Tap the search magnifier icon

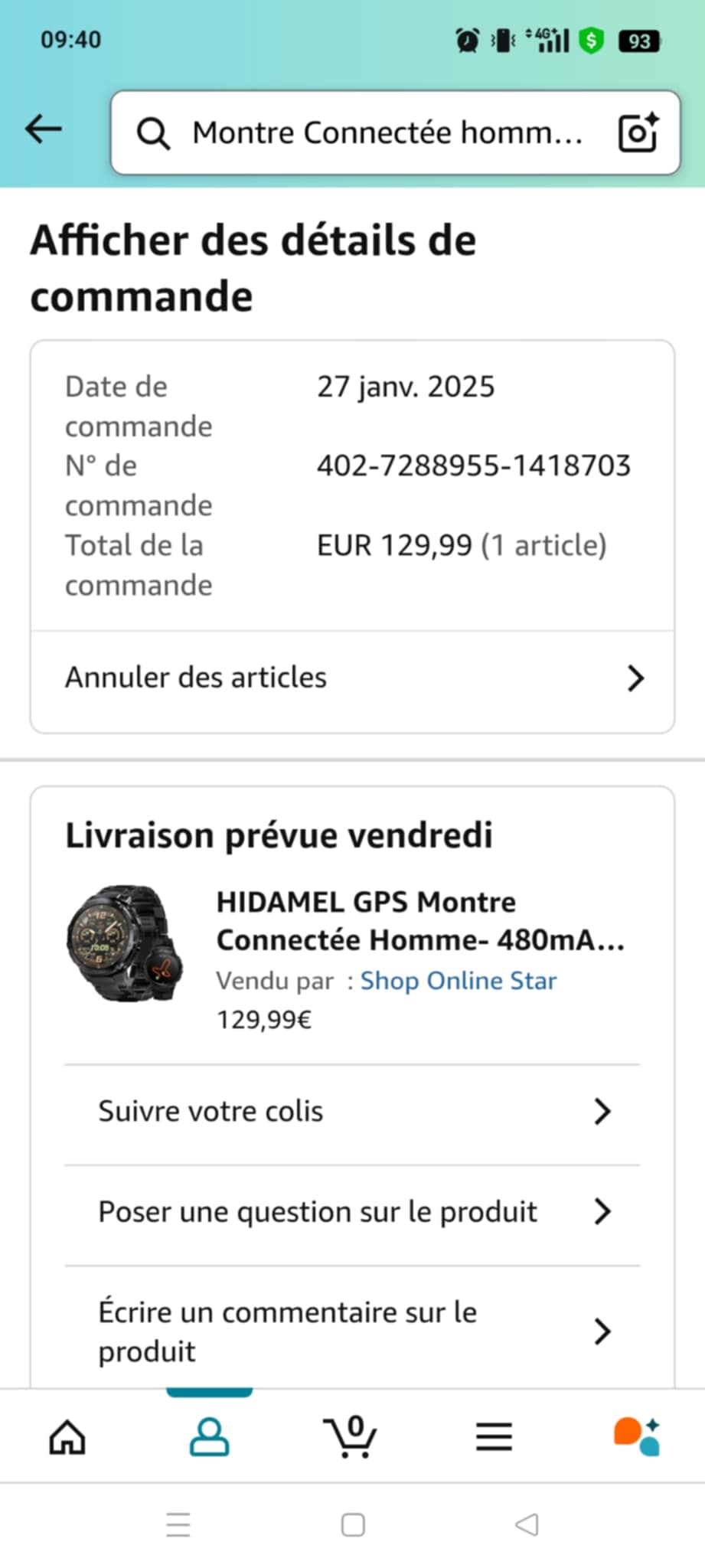[153, 133]
